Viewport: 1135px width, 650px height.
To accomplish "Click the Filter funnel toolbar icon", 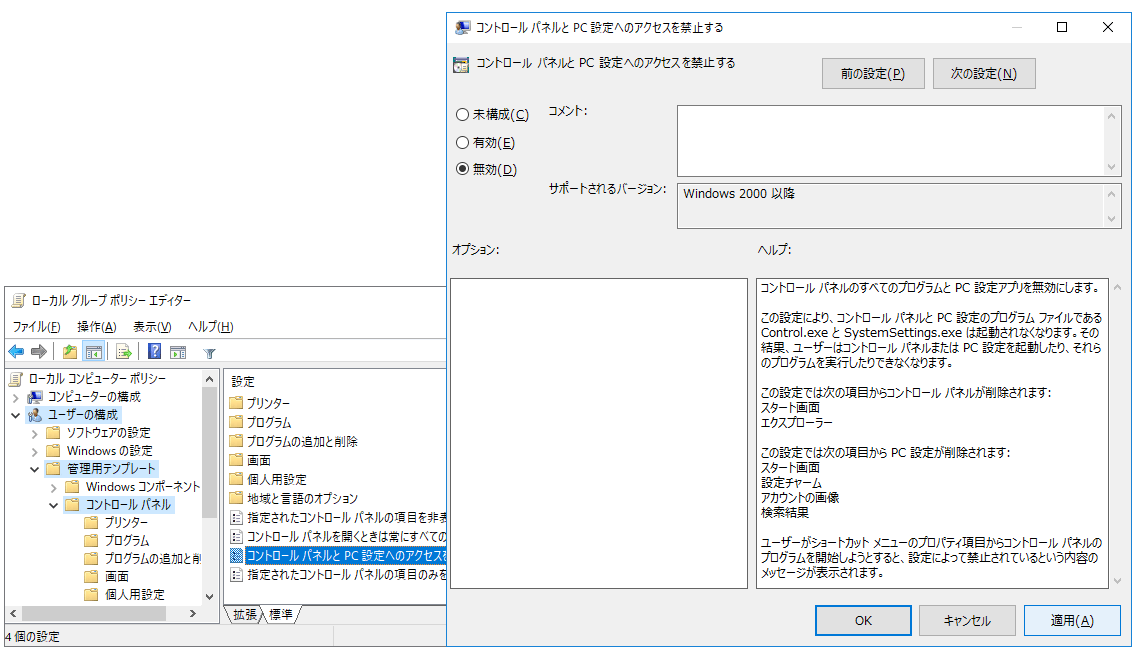I will [209, 353].
